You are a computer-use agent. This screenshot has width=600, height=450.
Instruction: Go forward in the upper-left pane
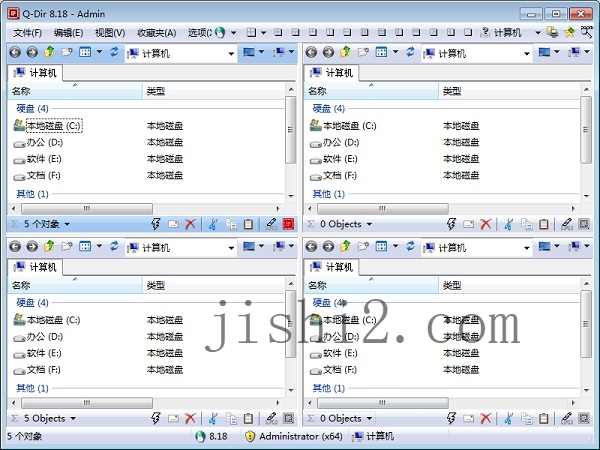[x=32, y=52]
